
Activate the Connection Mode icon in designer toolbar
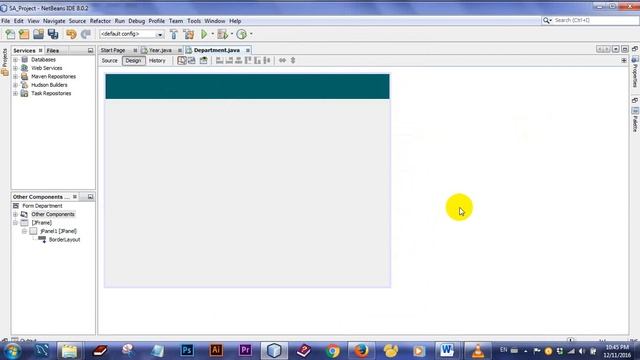[x=191, y=60]
